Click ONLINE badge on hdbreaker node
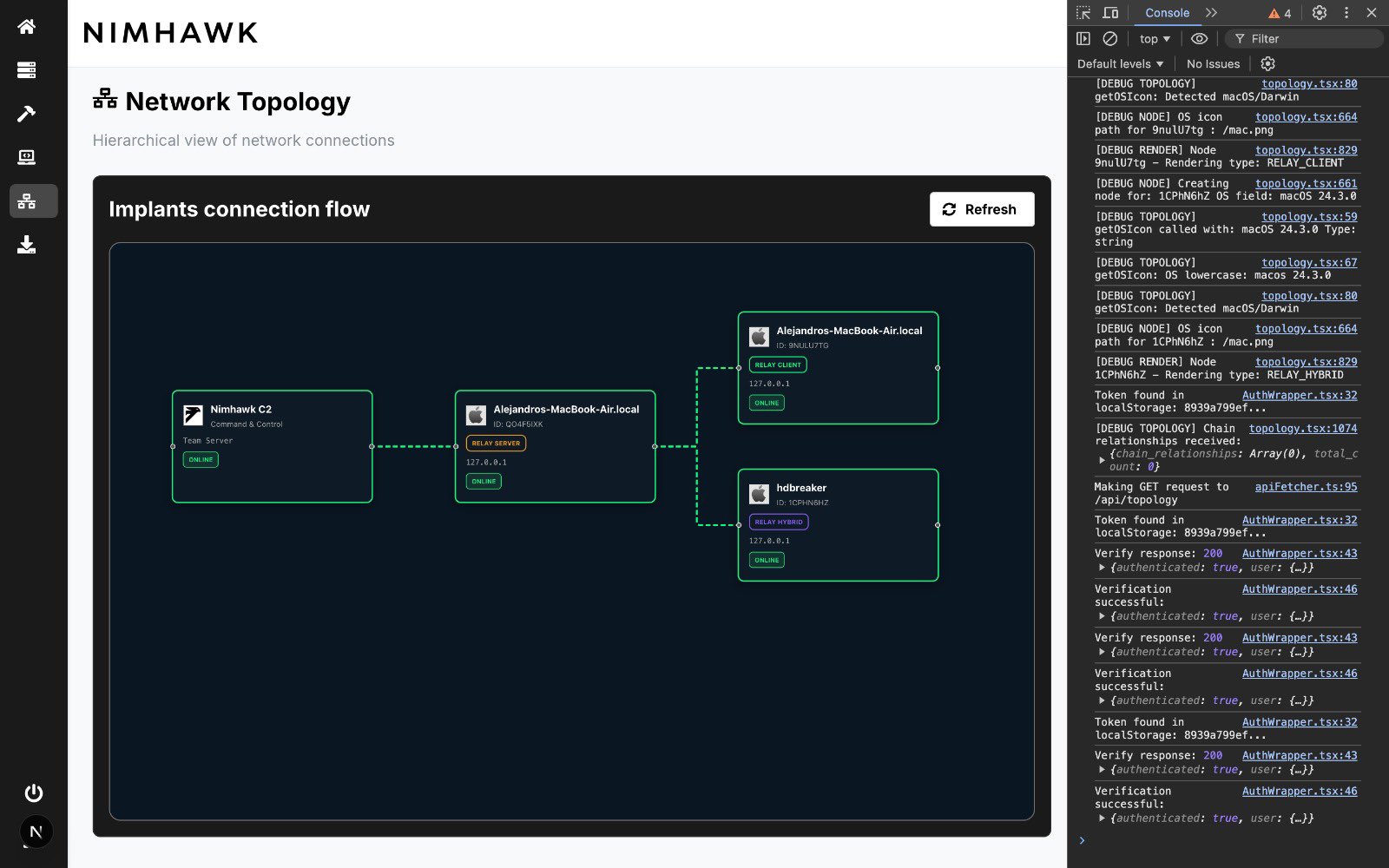The width and height of the screenshot is (1389, 868). click(767, 560)
